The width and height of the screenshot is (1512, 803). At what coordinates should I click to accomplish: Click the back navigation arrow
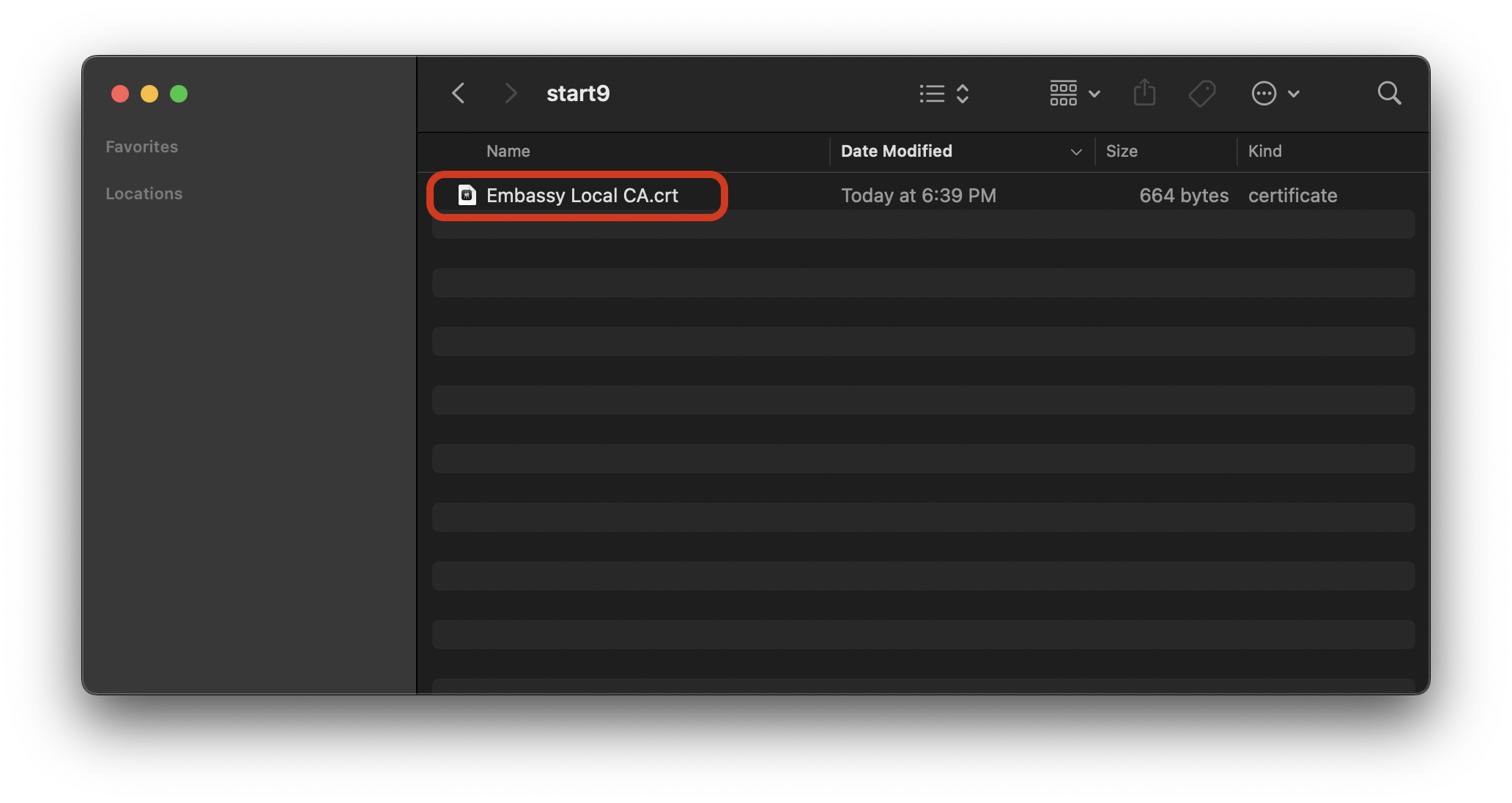coord(459,94)
